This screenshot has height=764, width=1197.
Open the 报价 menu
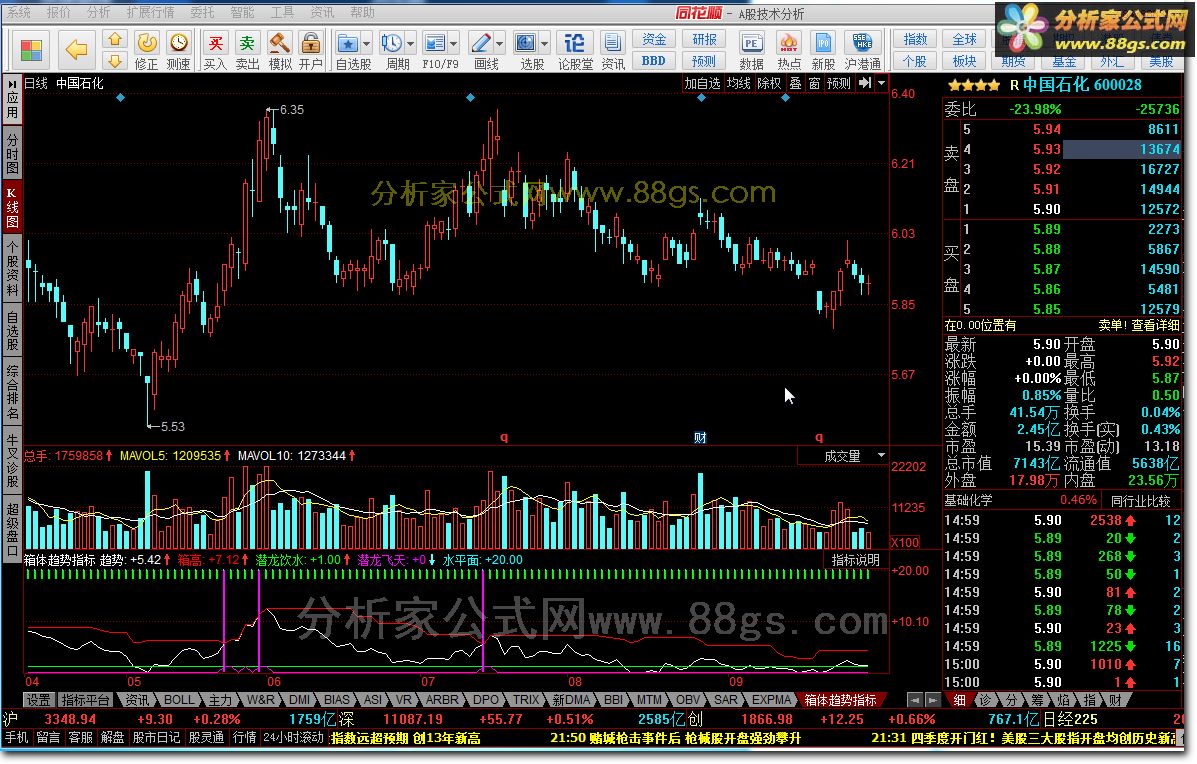click(59, 12)
